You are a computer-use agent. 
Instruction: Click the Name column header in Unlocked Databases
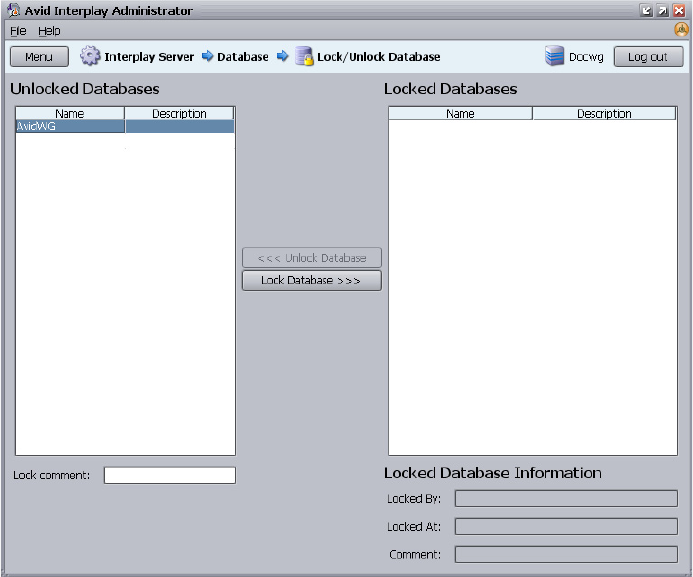tap(70, 114)
